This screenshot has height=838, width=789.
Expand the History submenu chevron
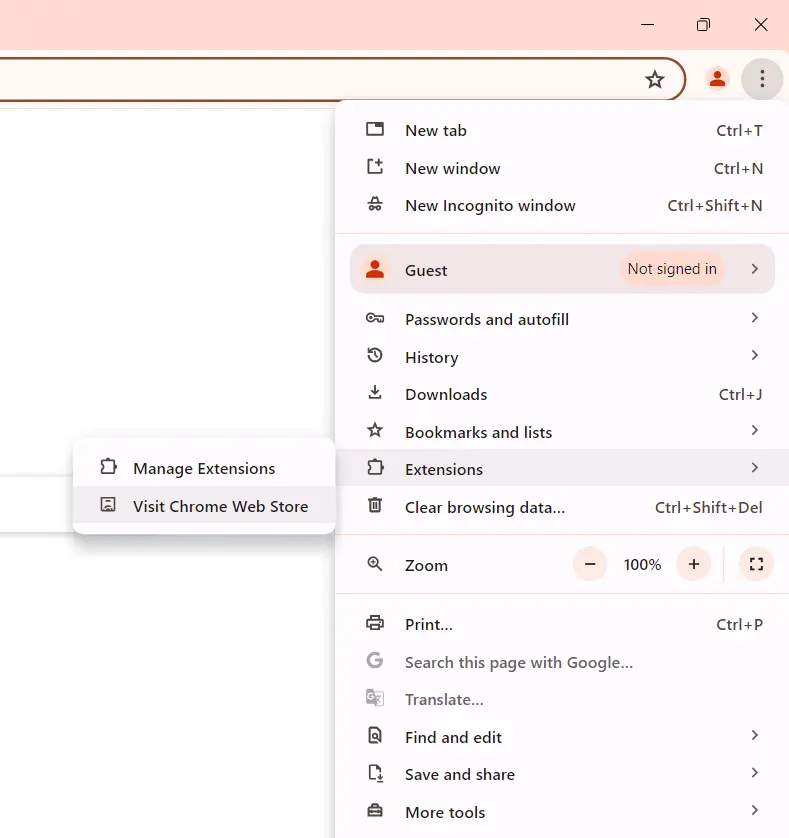(x=754, y=356)
